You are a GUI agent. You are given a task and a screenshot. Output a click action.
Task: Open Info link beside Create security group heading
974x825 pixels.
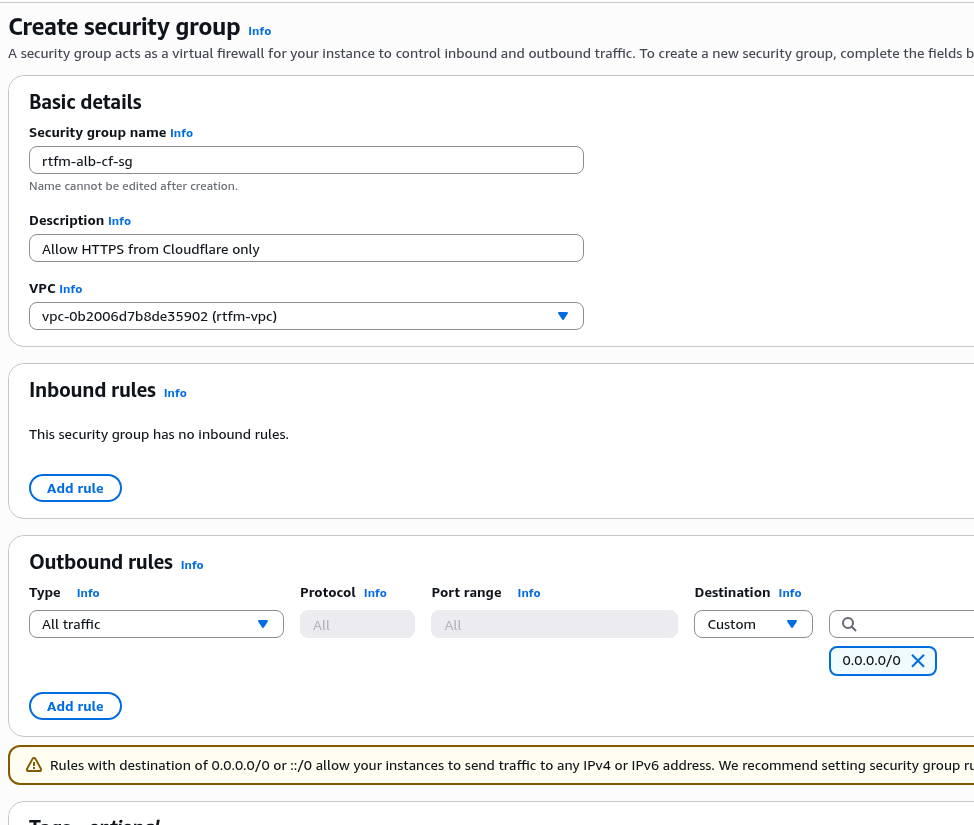tap(259, 31)
